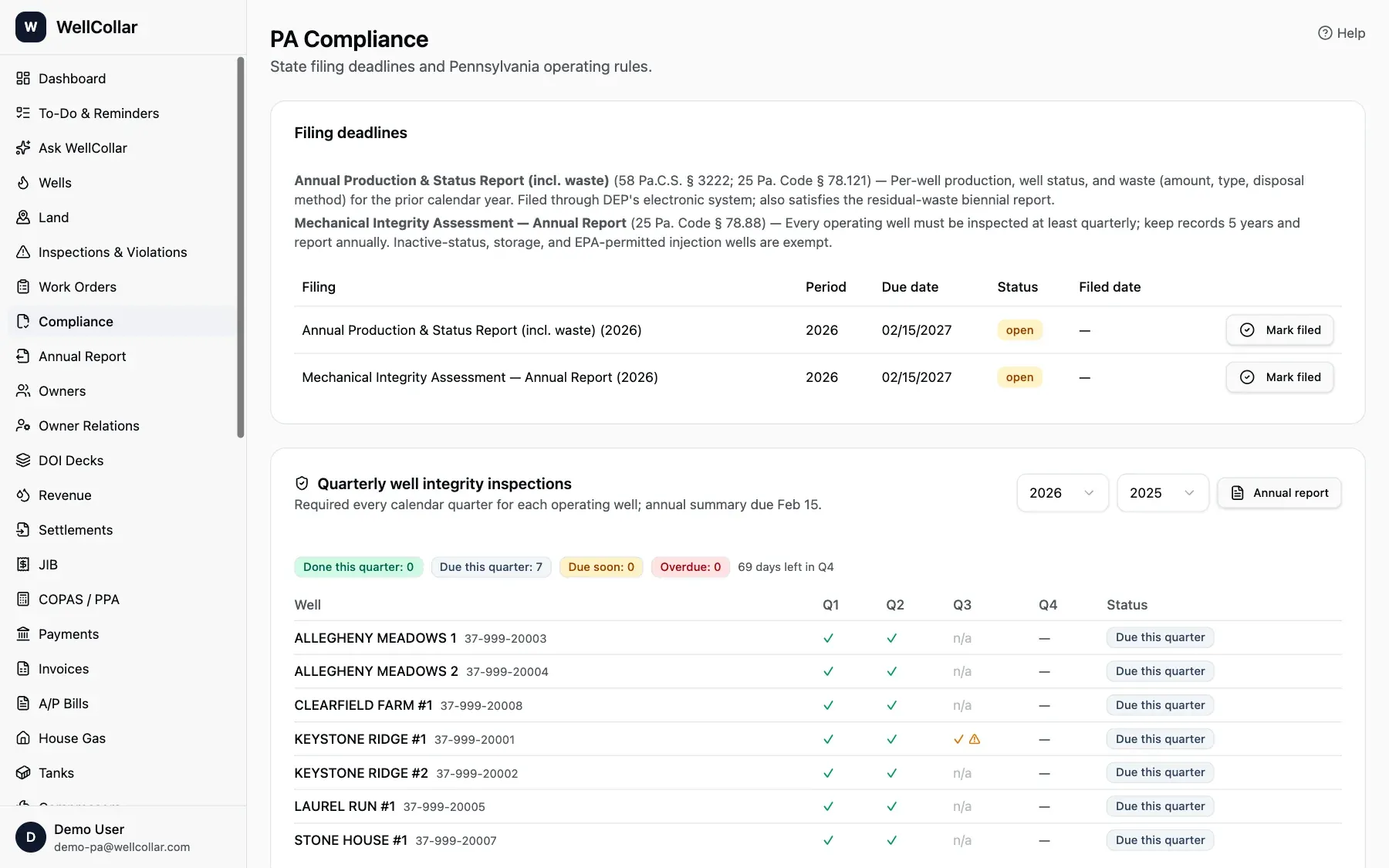The width and height of the screenshot is (1389, 868).
Task: Click the 'Due soon: 0' badge
Action: [x=601, y=567]
